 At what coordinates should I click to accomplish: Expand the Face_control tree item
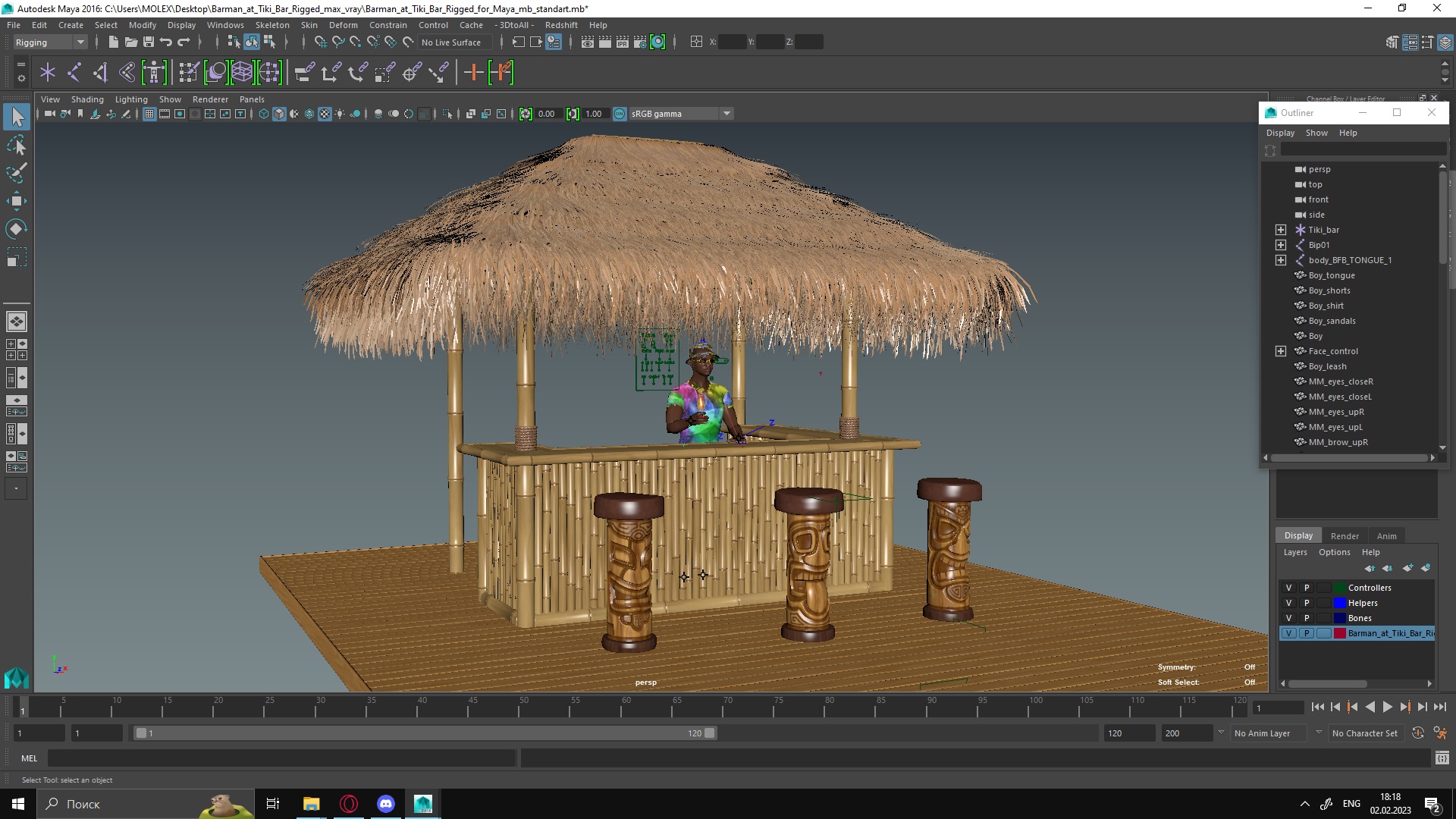1281,350
